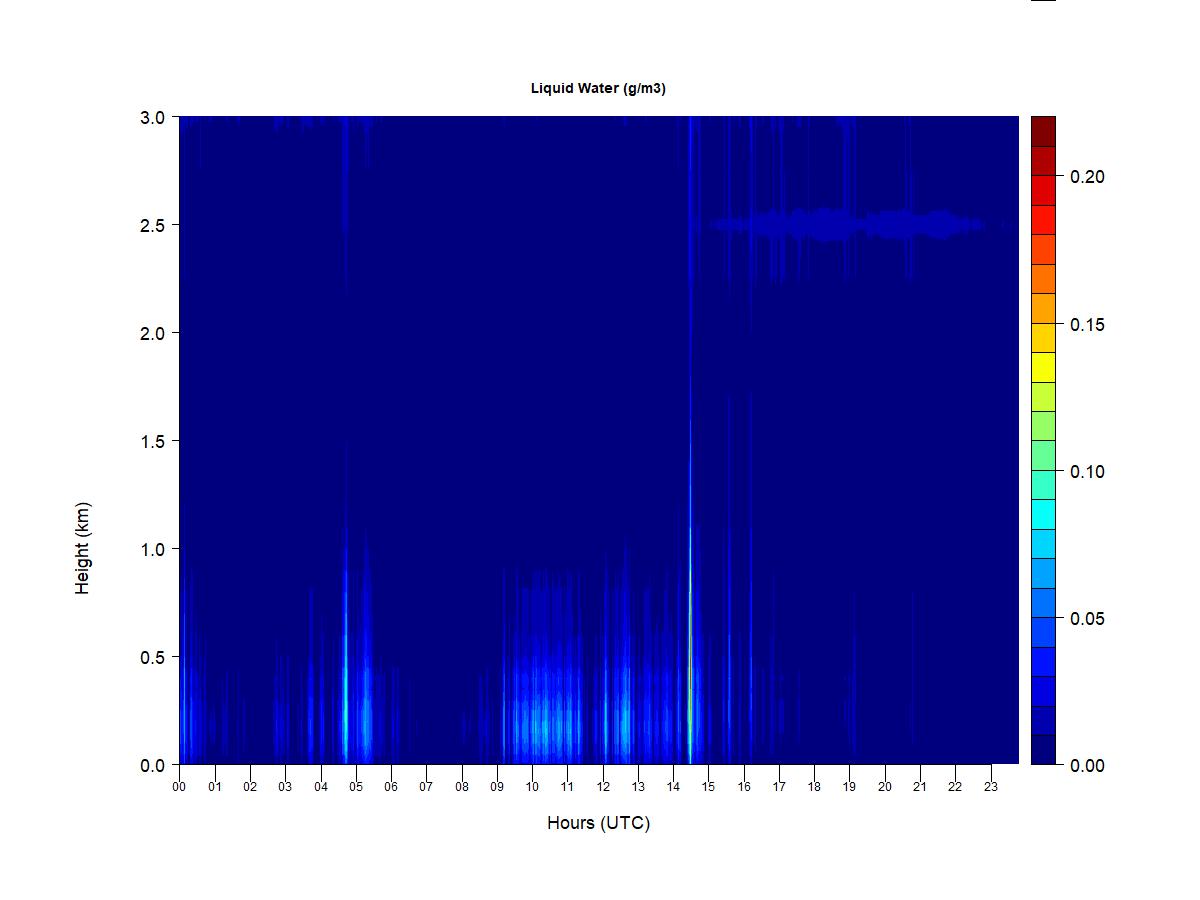The width and height of the screenshot is (1200, 900).
Task: Select the 15 hour tick label
Action: pos(708,786)
